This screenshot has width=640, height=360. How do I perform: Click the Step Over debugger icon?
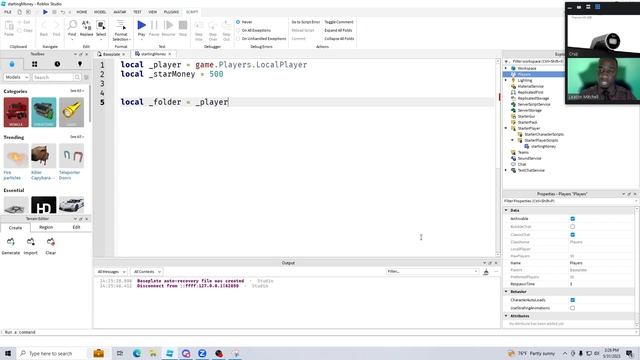pos(213,26)
